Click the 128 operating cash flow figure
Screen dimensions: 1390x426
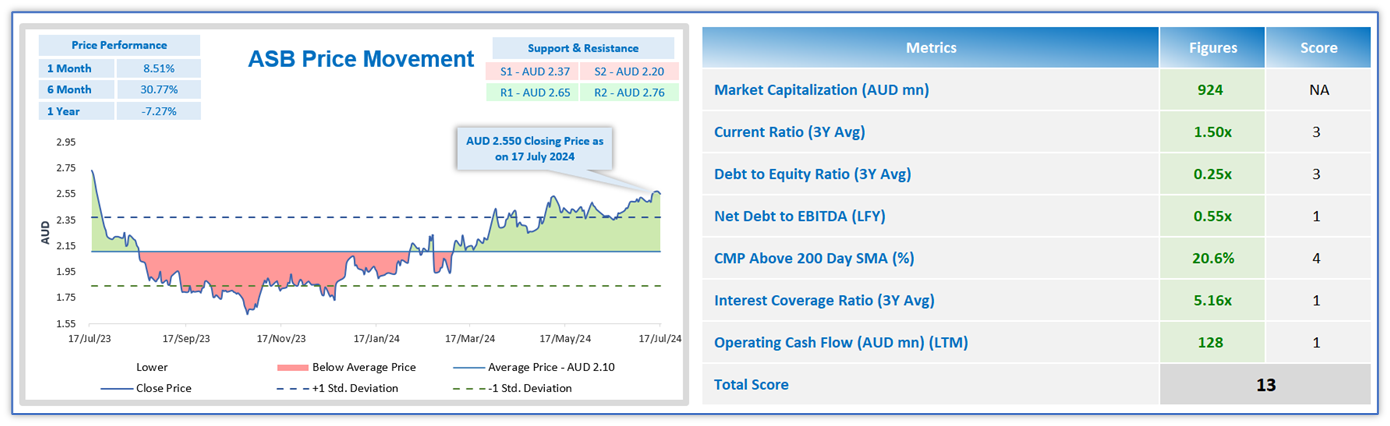tap(1212, 343)
